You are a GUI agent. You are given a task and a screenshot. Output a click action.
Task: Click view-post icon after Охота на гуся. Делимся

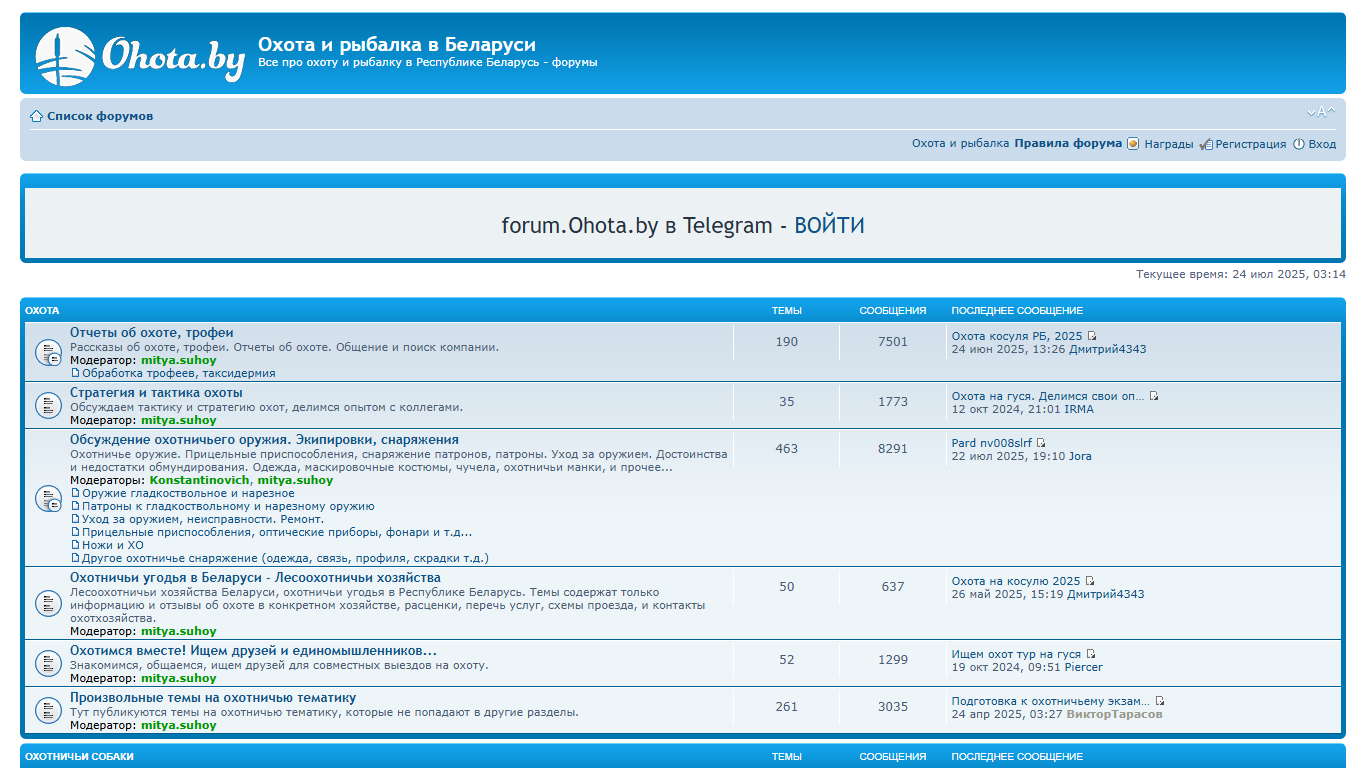[x=1154, y=396]
